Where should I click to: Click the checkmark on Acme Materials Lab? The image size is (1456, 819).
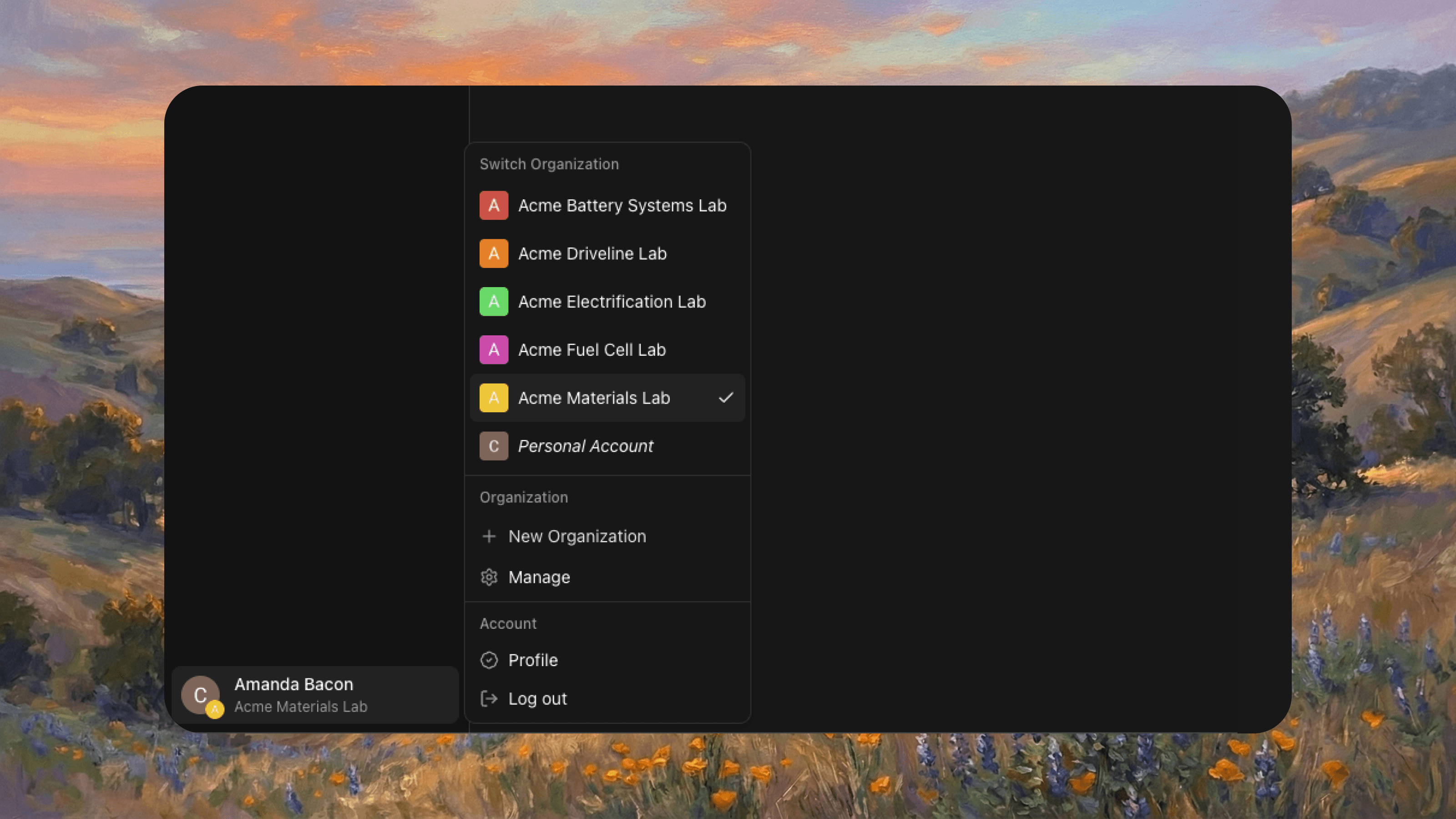726,397
